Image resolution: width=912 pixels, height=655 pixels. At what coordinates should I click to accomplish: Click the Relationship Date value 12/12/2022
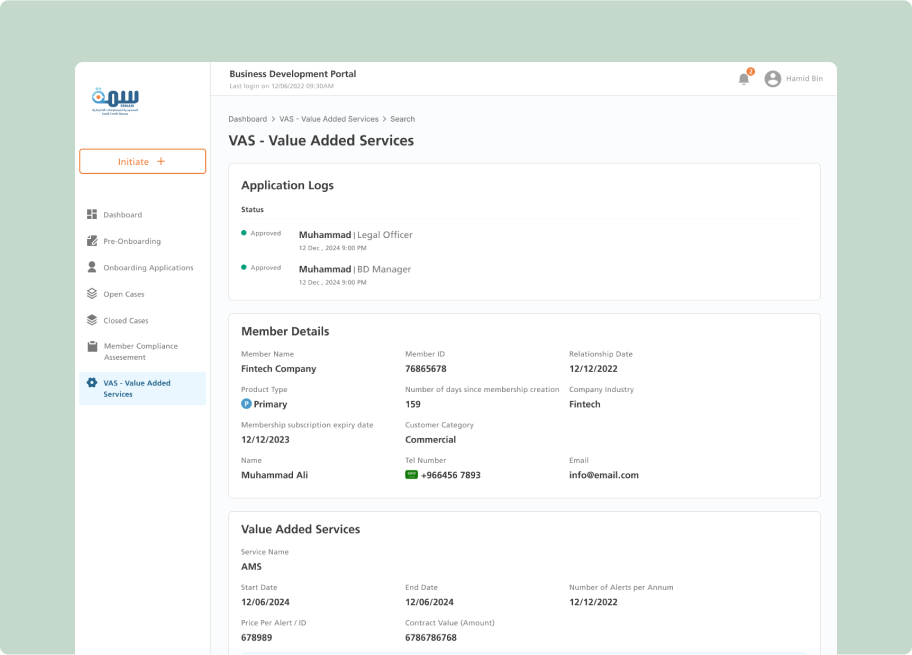click(x=593, y=369)
